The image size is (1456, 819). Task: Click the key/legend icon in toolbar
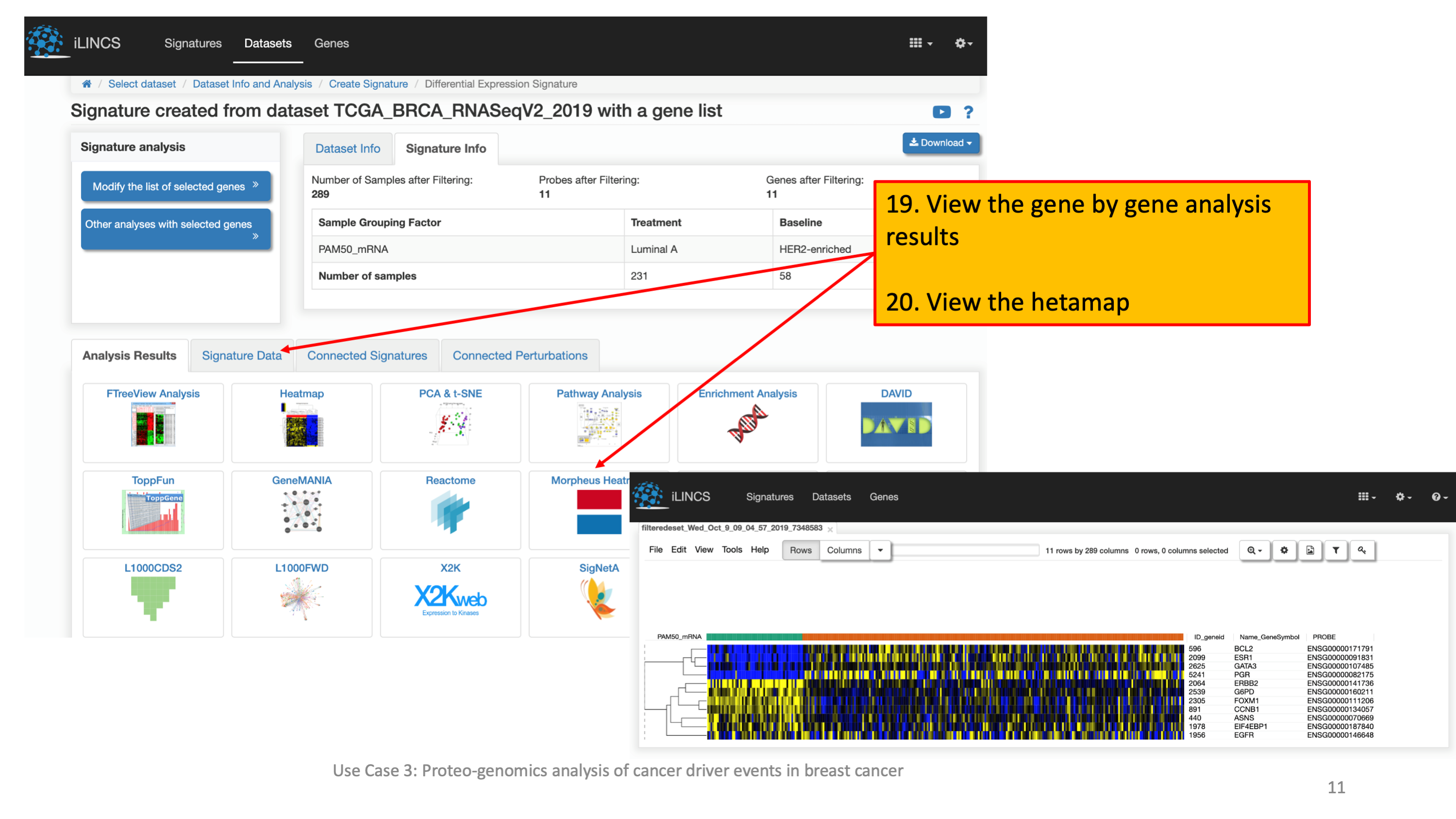point(1362,550)
